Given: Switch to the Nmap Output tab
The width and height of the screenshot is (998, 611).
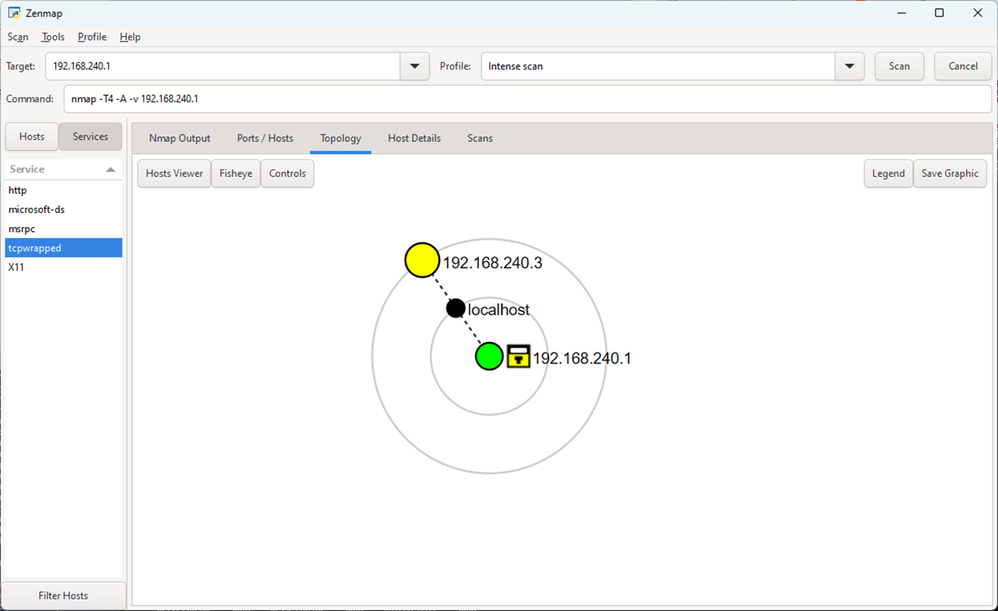Looking at the screenshot, I should 179,138.
